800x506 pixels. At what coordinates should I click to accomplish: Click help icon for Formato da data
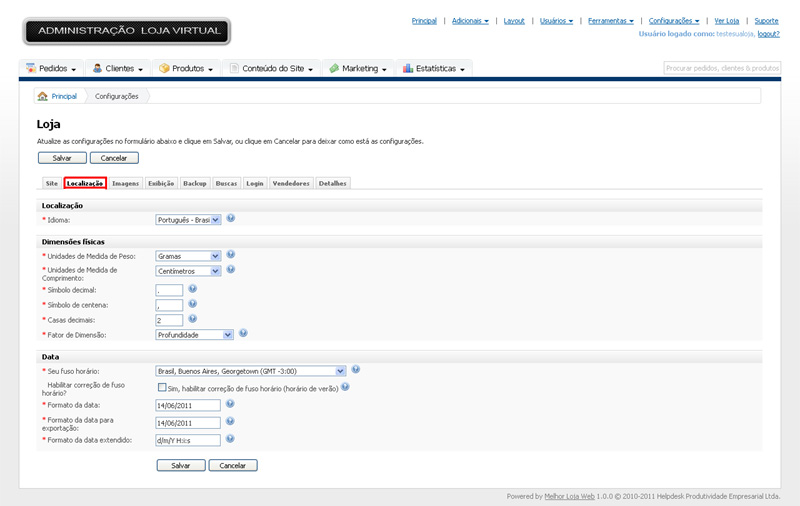coord(230,403)
